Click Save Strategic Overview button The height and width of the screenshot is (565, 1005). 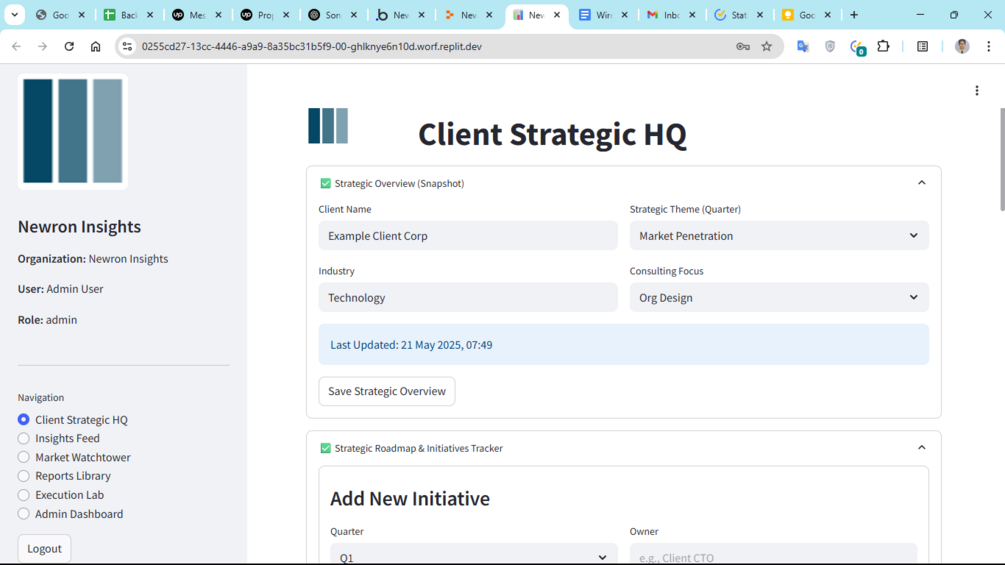pyautogui.click(x=386, y=391)
